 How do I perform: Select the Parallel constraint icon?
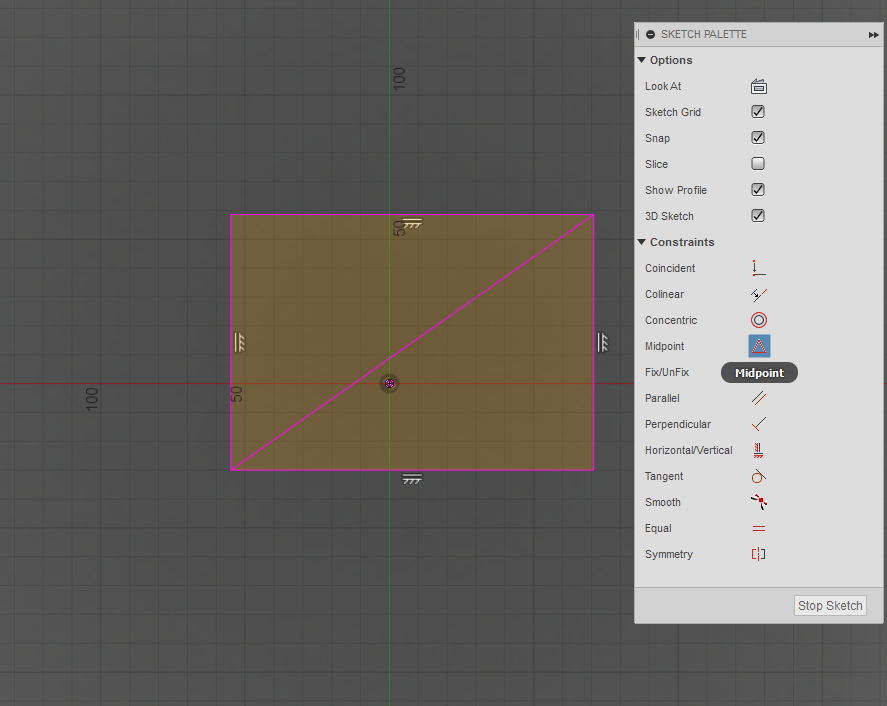[x=758, y=398]
